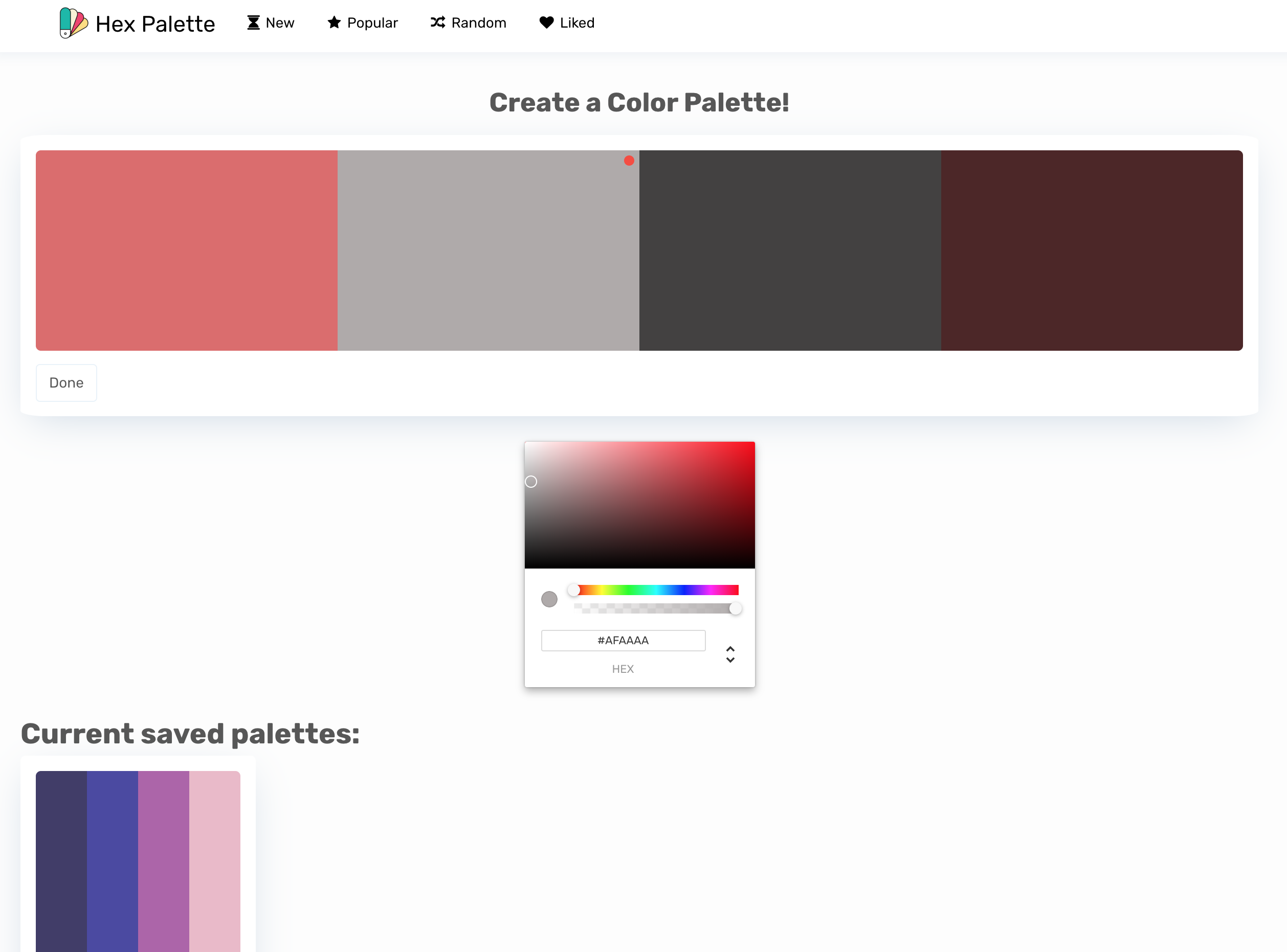Toggle color format with HEX arrows
Image resolution: width=1287 pixels, height=952 pixels.
[x=730, y=654]
